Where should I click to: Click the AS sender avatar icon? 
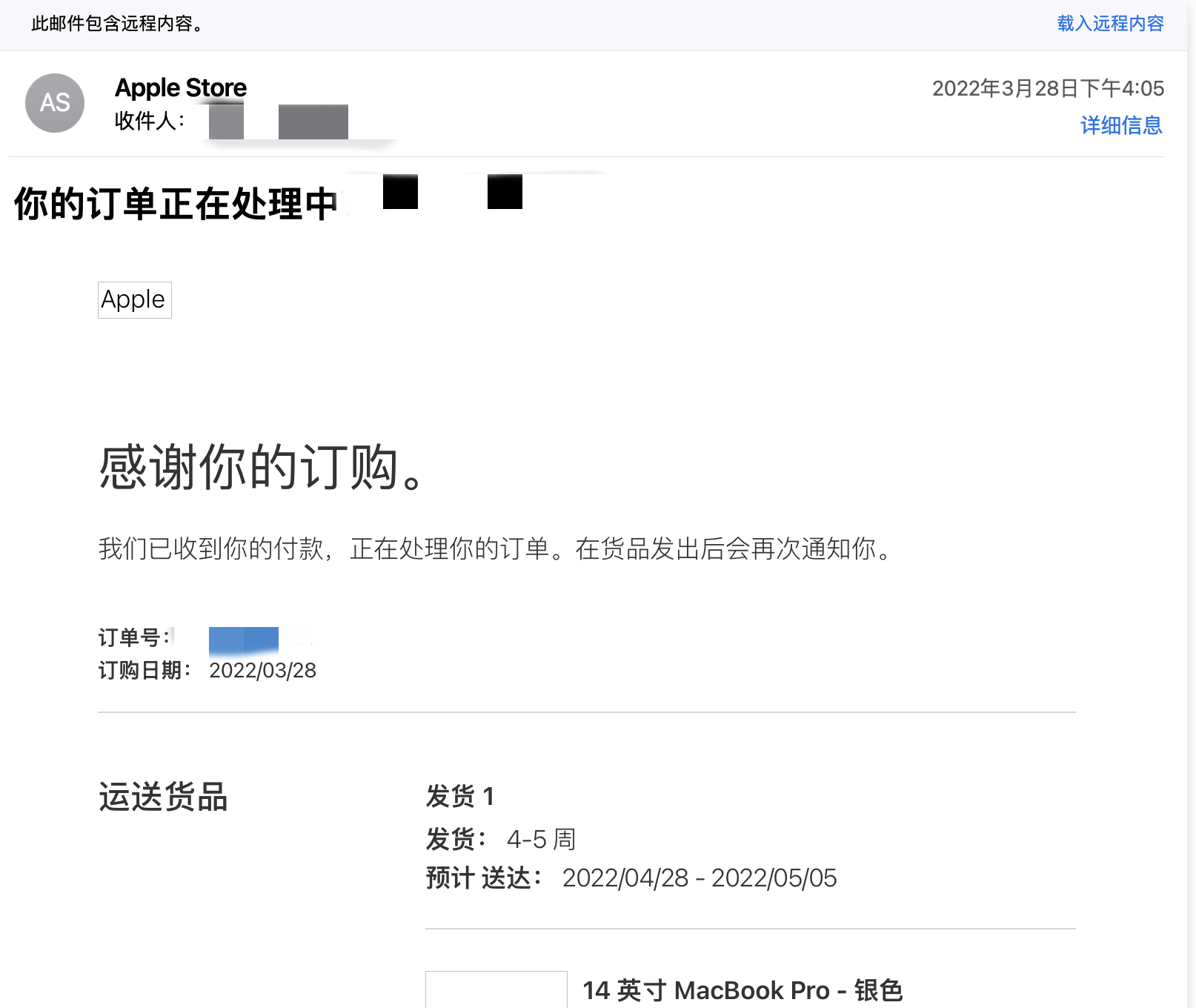[55, 103]
